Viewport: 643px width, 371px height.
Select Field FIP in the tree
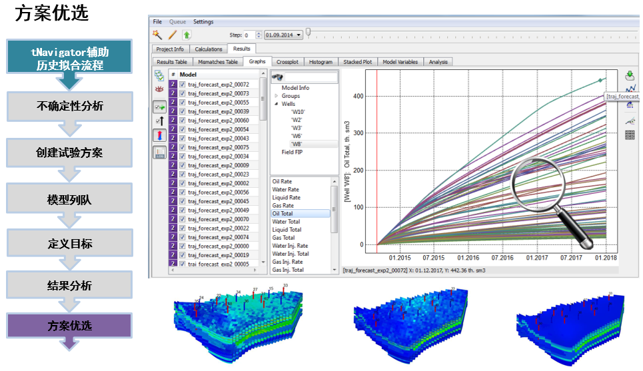tap(292, 152)
